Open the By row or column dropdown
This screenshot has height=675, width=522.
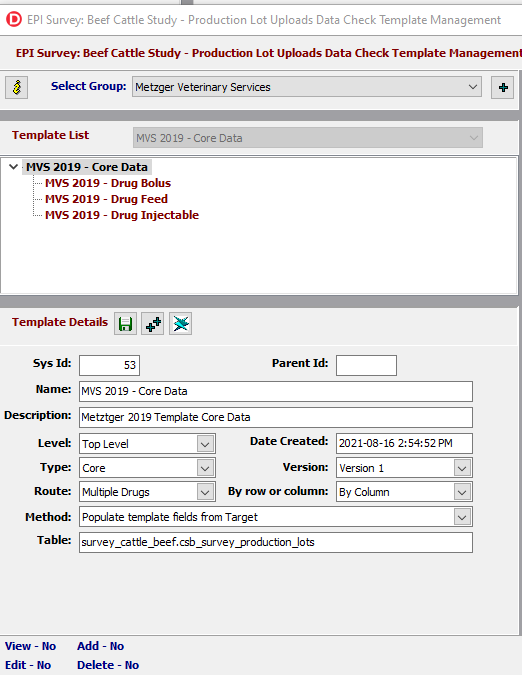click(404, 492)
